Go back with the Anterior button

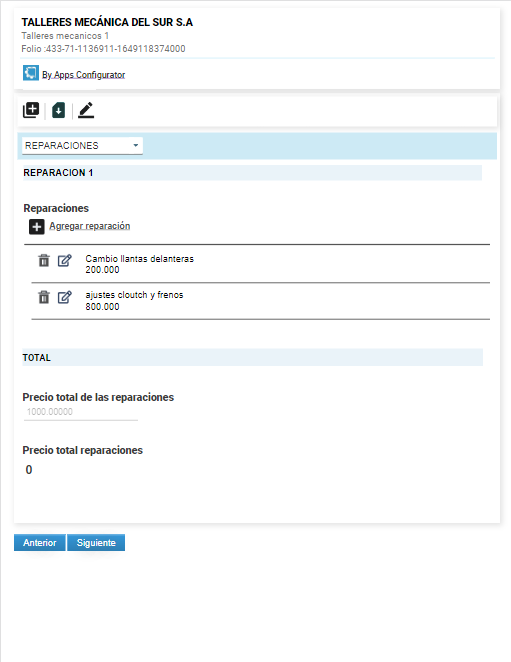point(40,543)
